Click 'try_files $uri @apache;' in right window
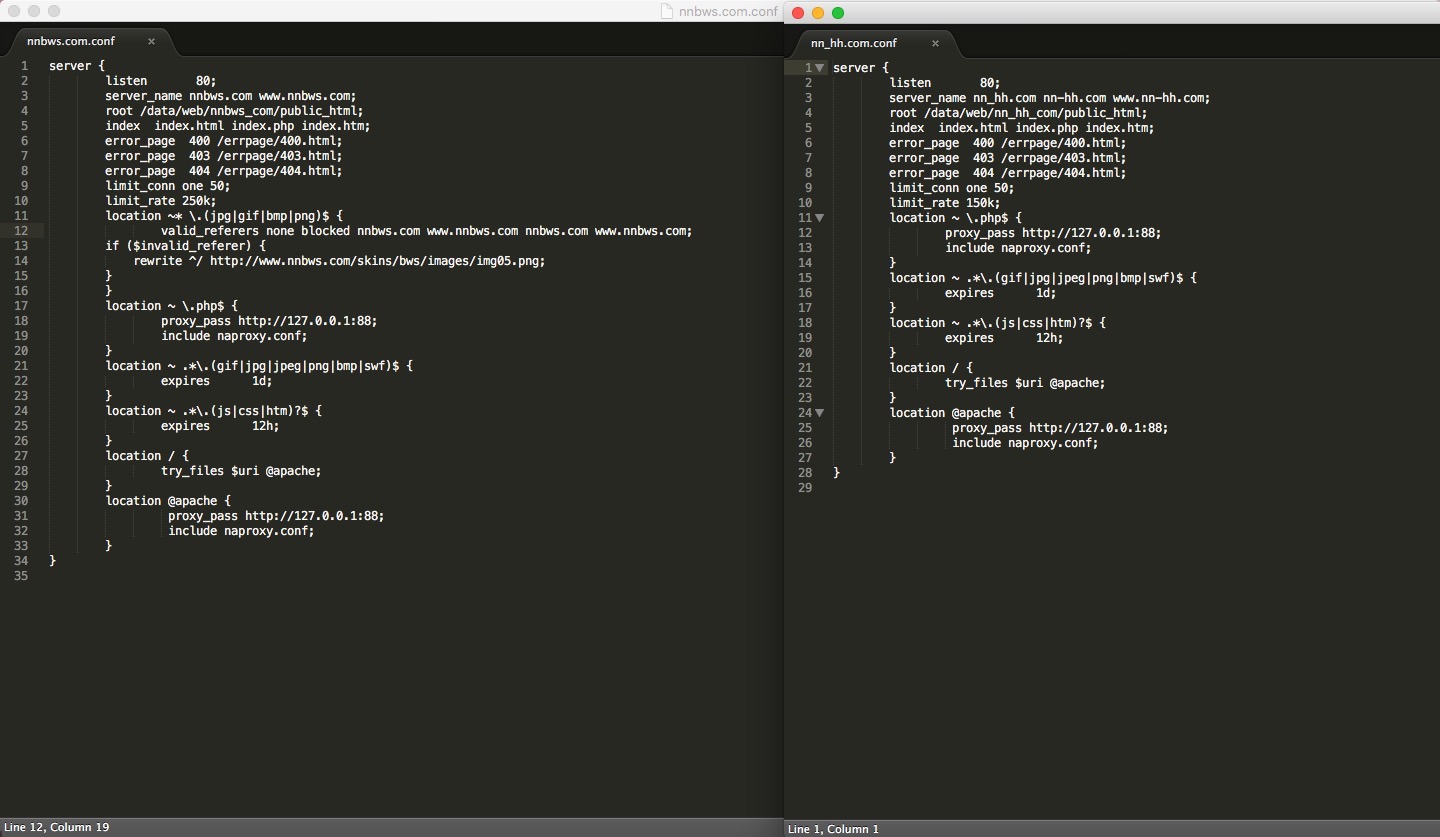This screenshot has width=1440, height=837. pos(1025,383)
